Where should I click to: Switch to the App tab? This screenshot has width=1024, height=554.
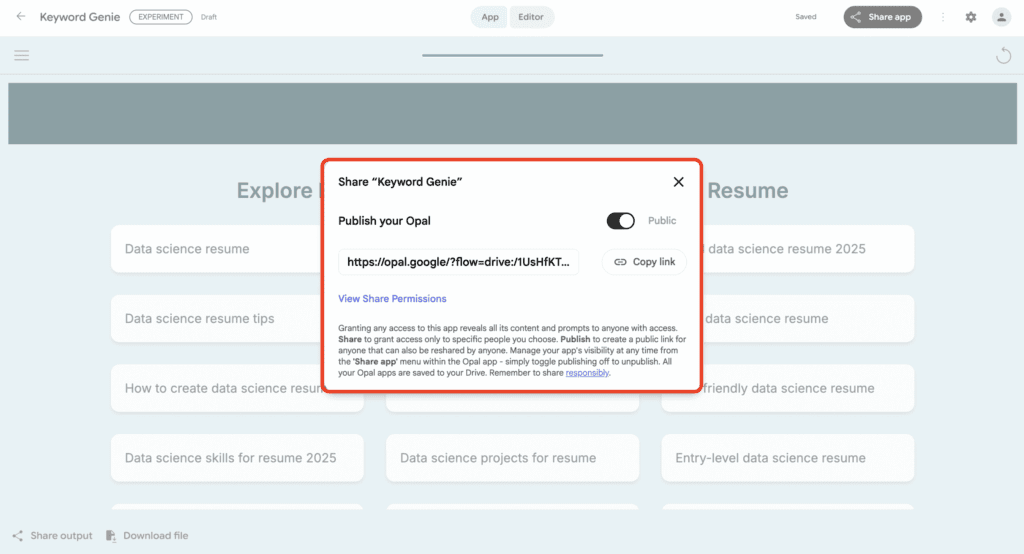pyautogui.click(x=490, y=17)
